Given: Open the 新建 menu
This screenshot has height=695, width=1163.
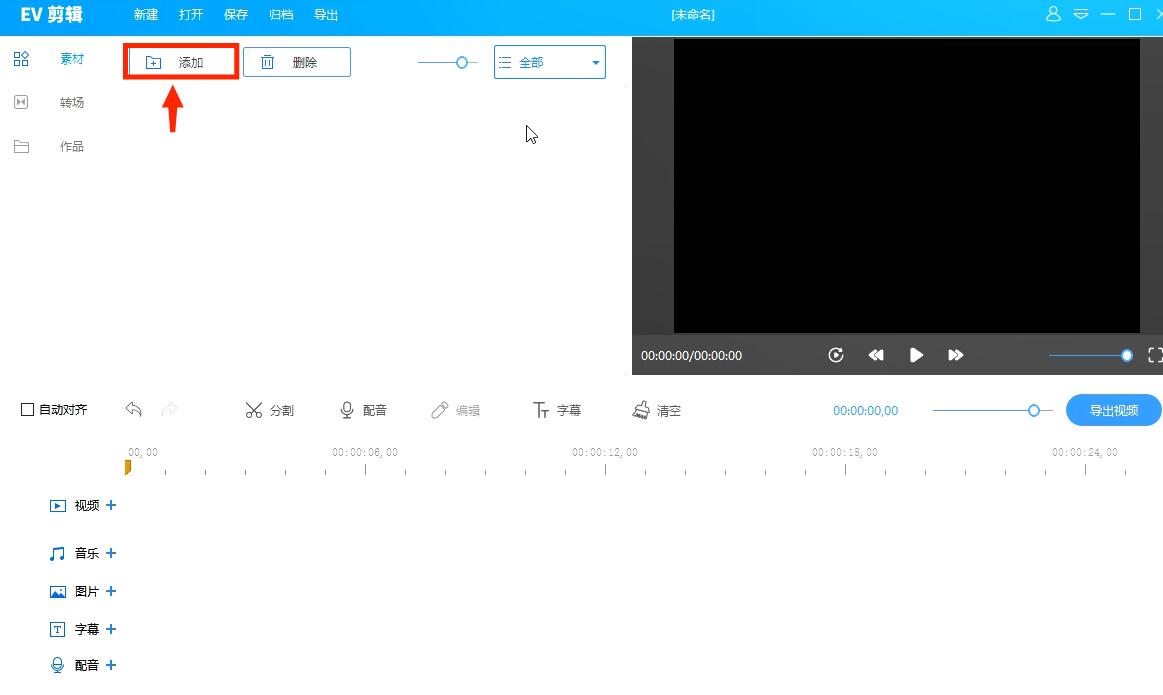Looking at the screenshot, I should [x=145, y=15].
